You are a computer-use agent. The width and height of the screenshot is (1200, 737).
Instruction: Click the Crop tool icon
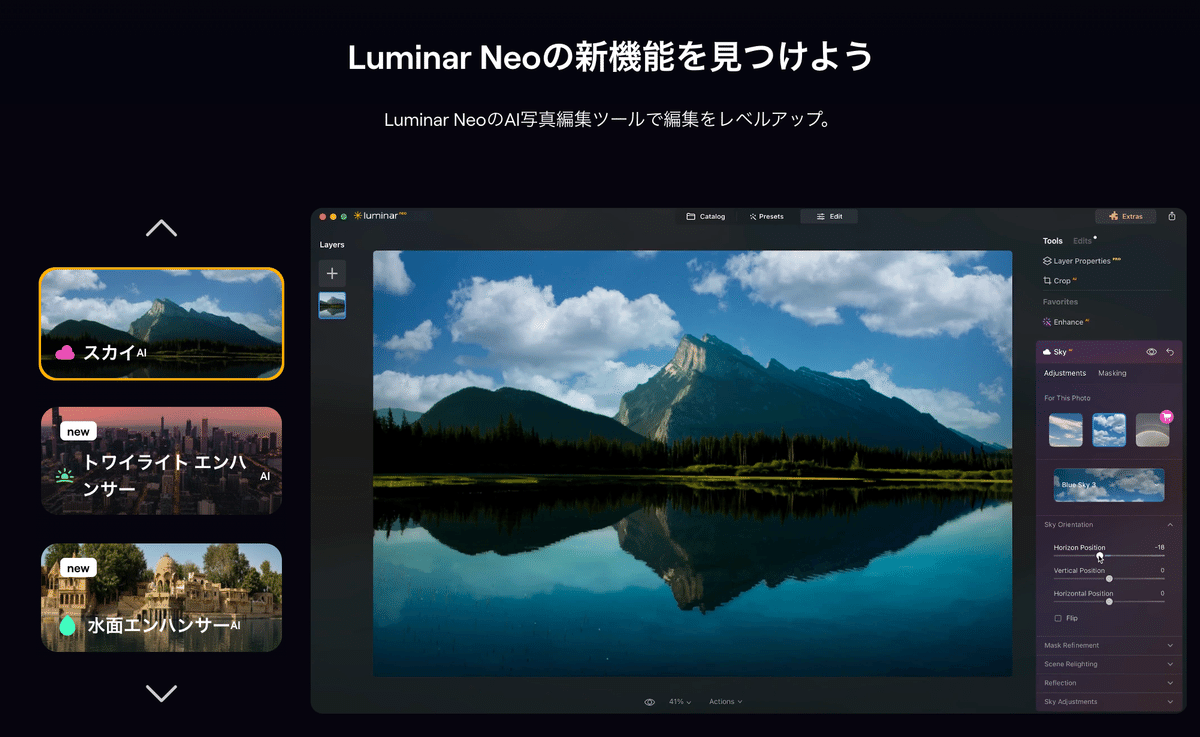point(1047,281)
